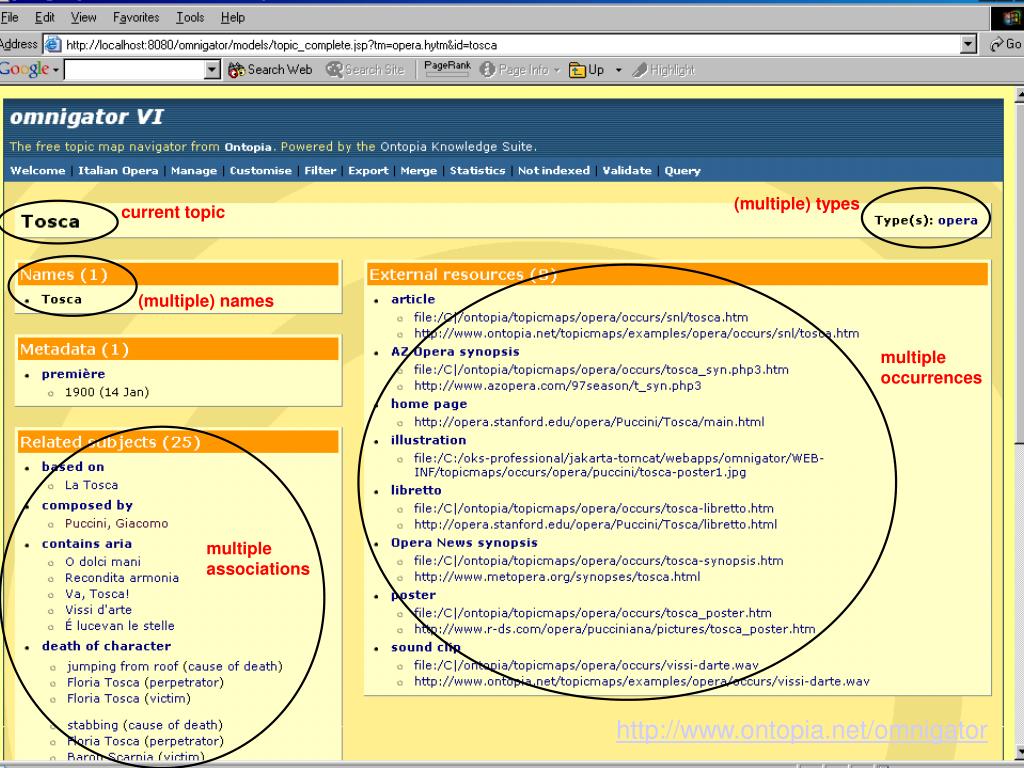Open the Stanford Tosca main.html link
The image size is (1024, 768).
(x=589, y=422)
